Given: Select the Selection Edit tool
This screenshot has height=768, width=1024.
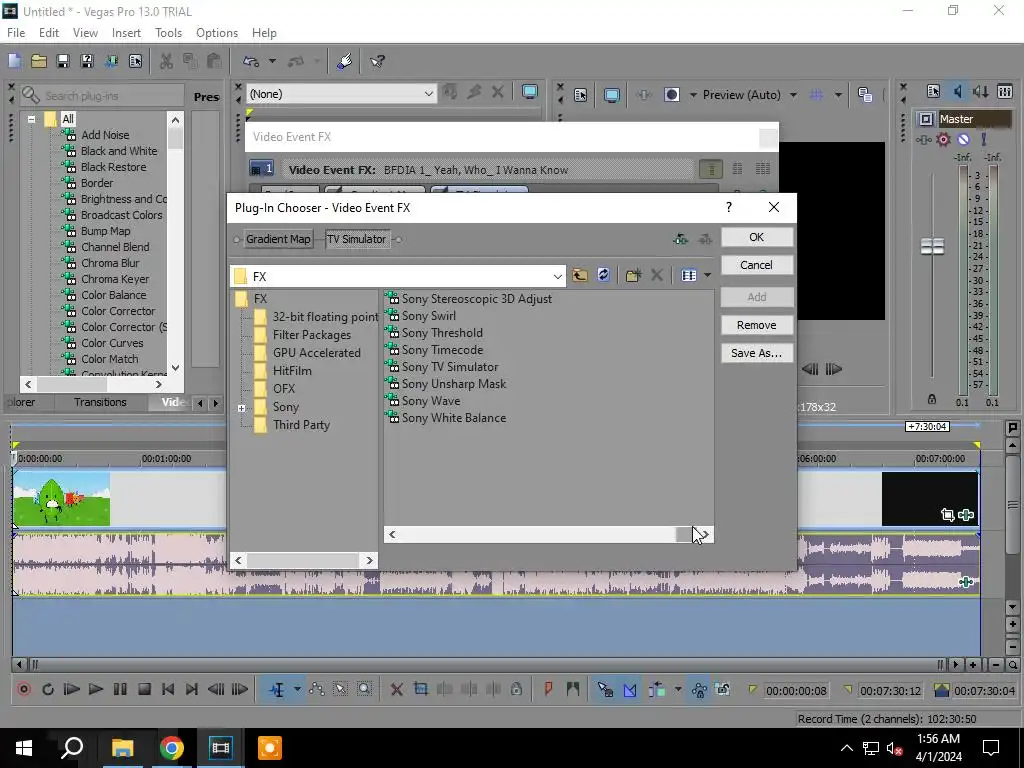Looking at the screenshot, I should click(340, 689).
